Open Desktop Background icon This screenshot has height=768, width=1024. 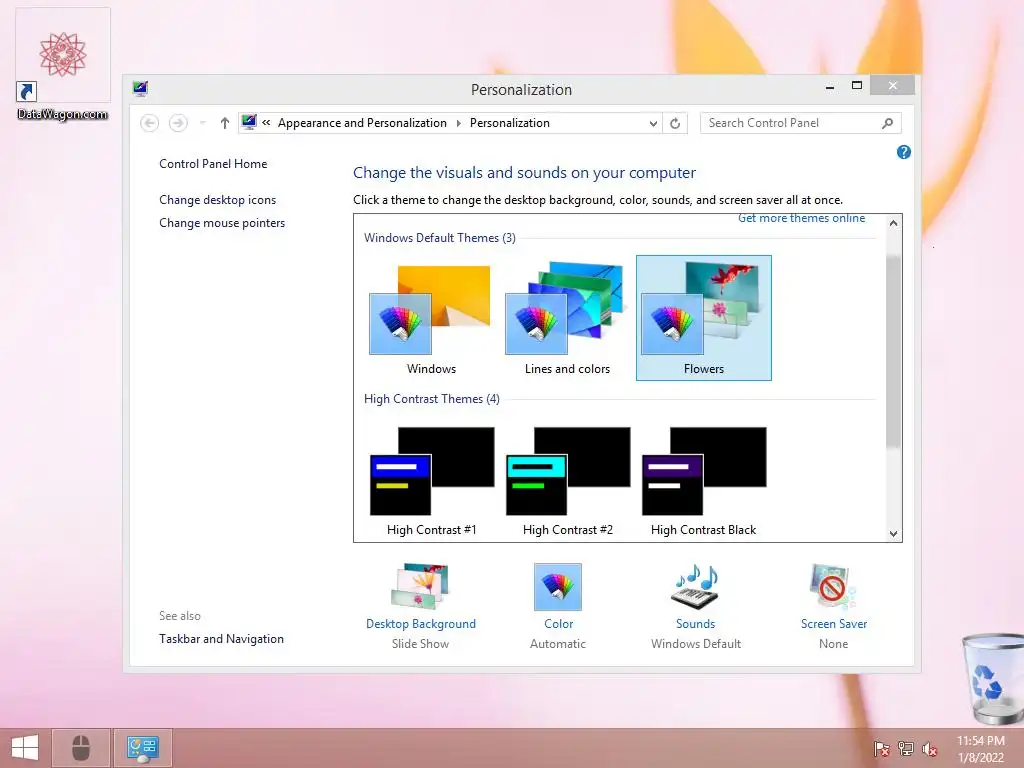pyautogui.click(x=421, y=586)
